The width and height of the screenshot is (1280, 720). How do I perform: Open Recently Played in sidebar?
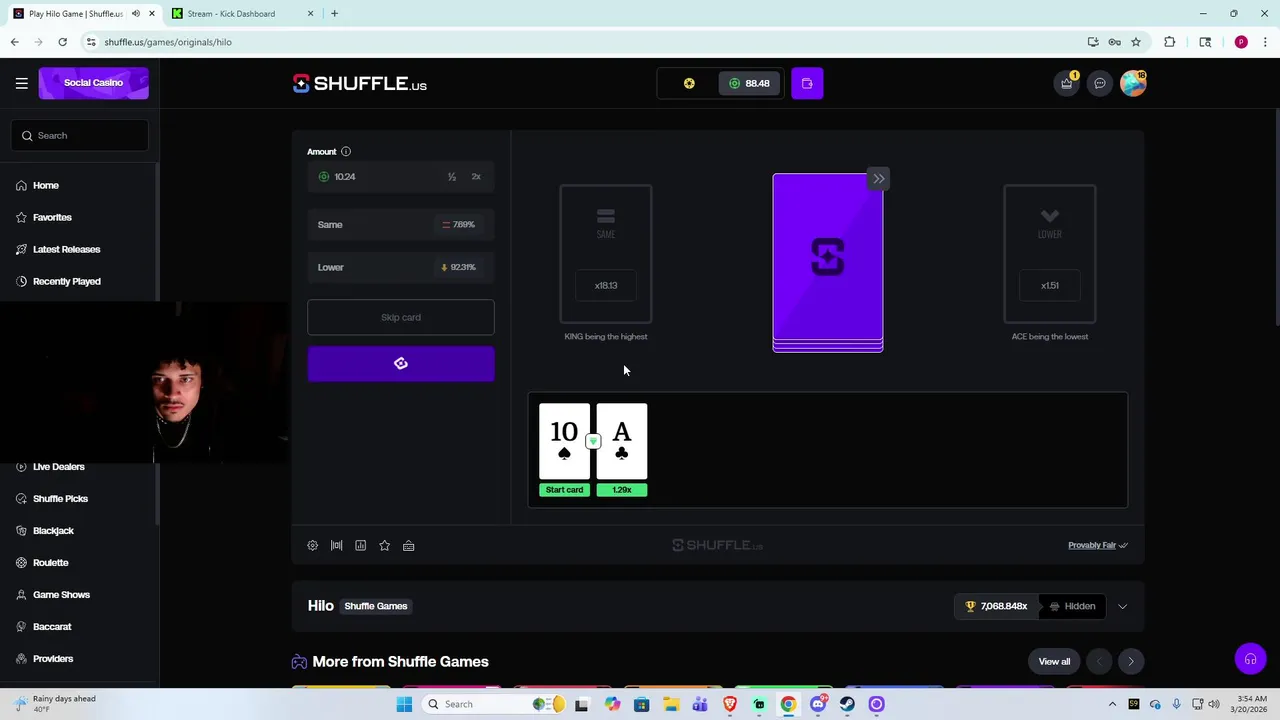click(66, 281)
